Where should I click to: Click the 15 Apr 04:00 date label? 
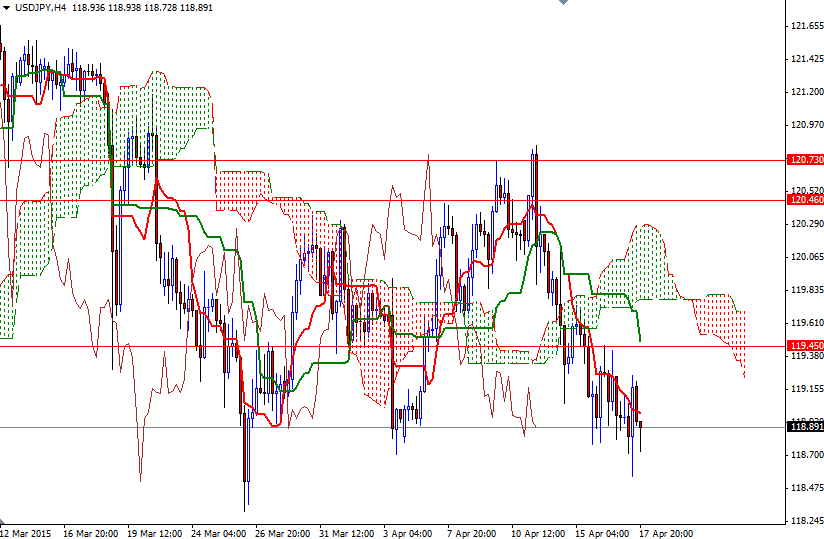pyautogui.click(x=602, y=534)
